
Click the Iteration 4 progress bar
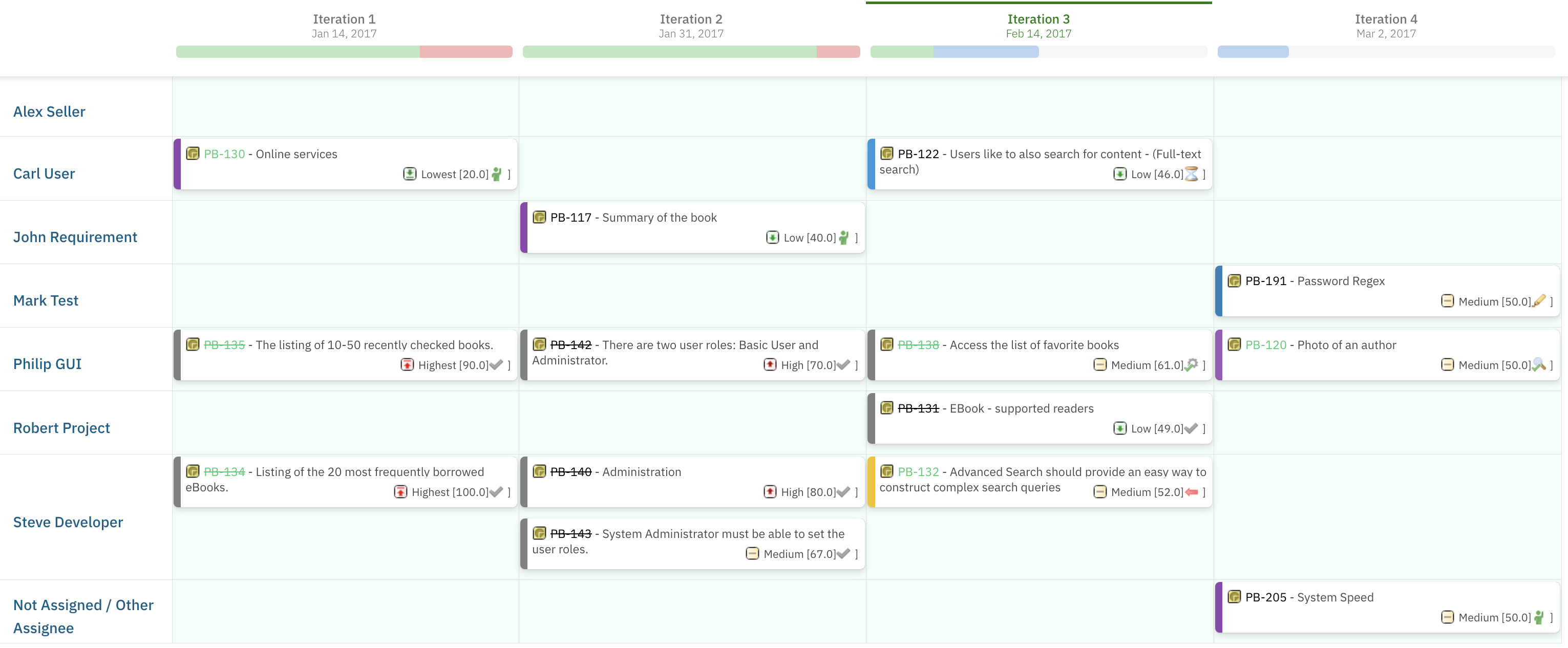pyautogui.click(x=1385, y=52)
